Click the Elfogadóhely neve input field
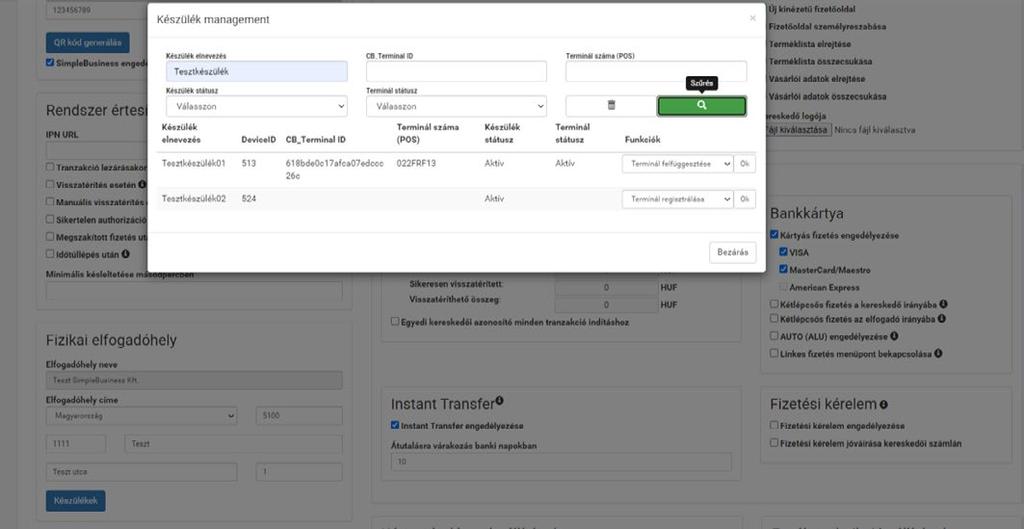The height and width of the screenshot is (529, 1024). click(x=194, y=380)
